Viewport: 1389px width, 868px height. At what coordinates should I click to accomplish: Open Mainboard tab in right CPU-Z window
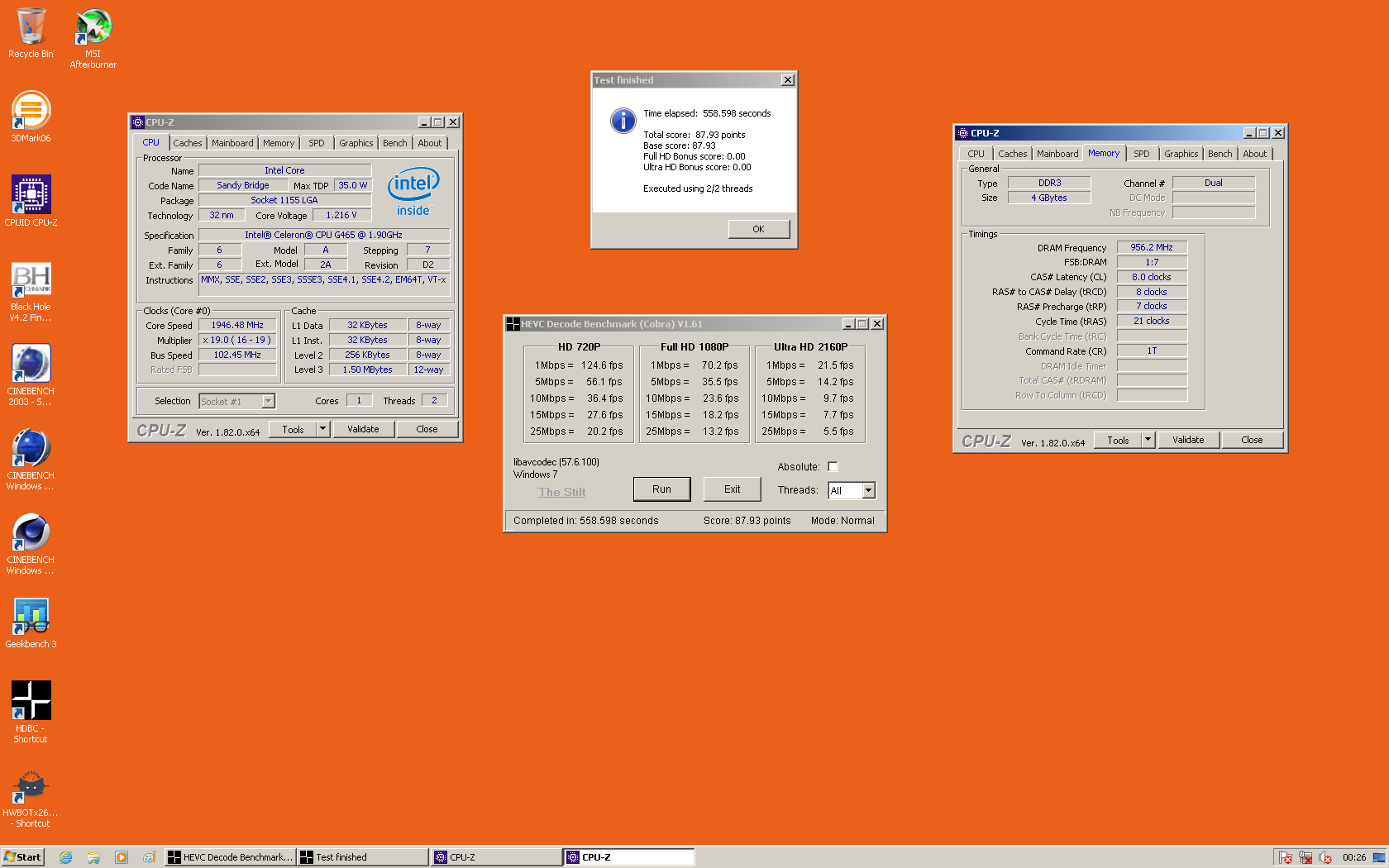coord(1057,154)
